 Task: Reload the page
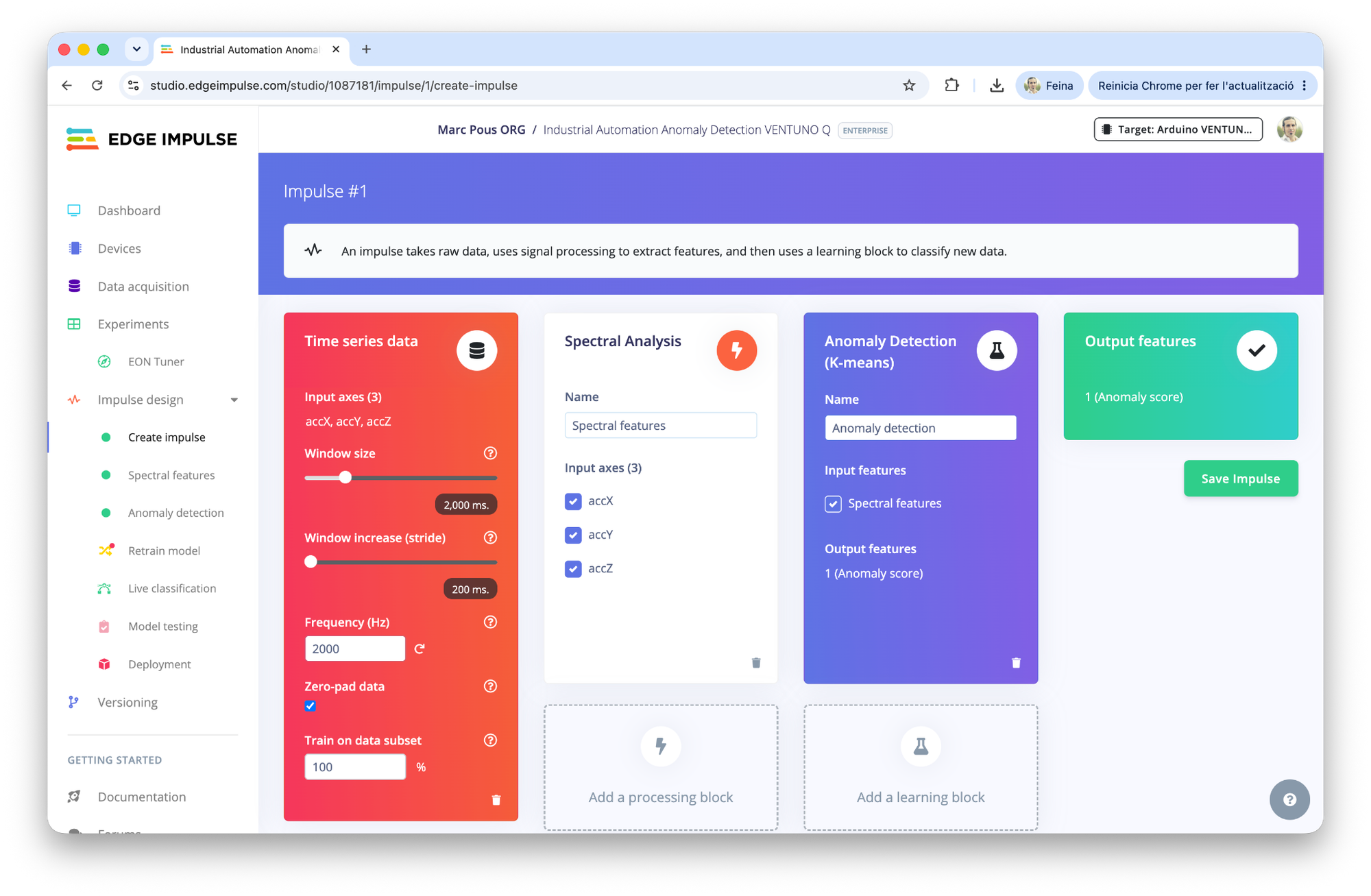tap(97, 86)
